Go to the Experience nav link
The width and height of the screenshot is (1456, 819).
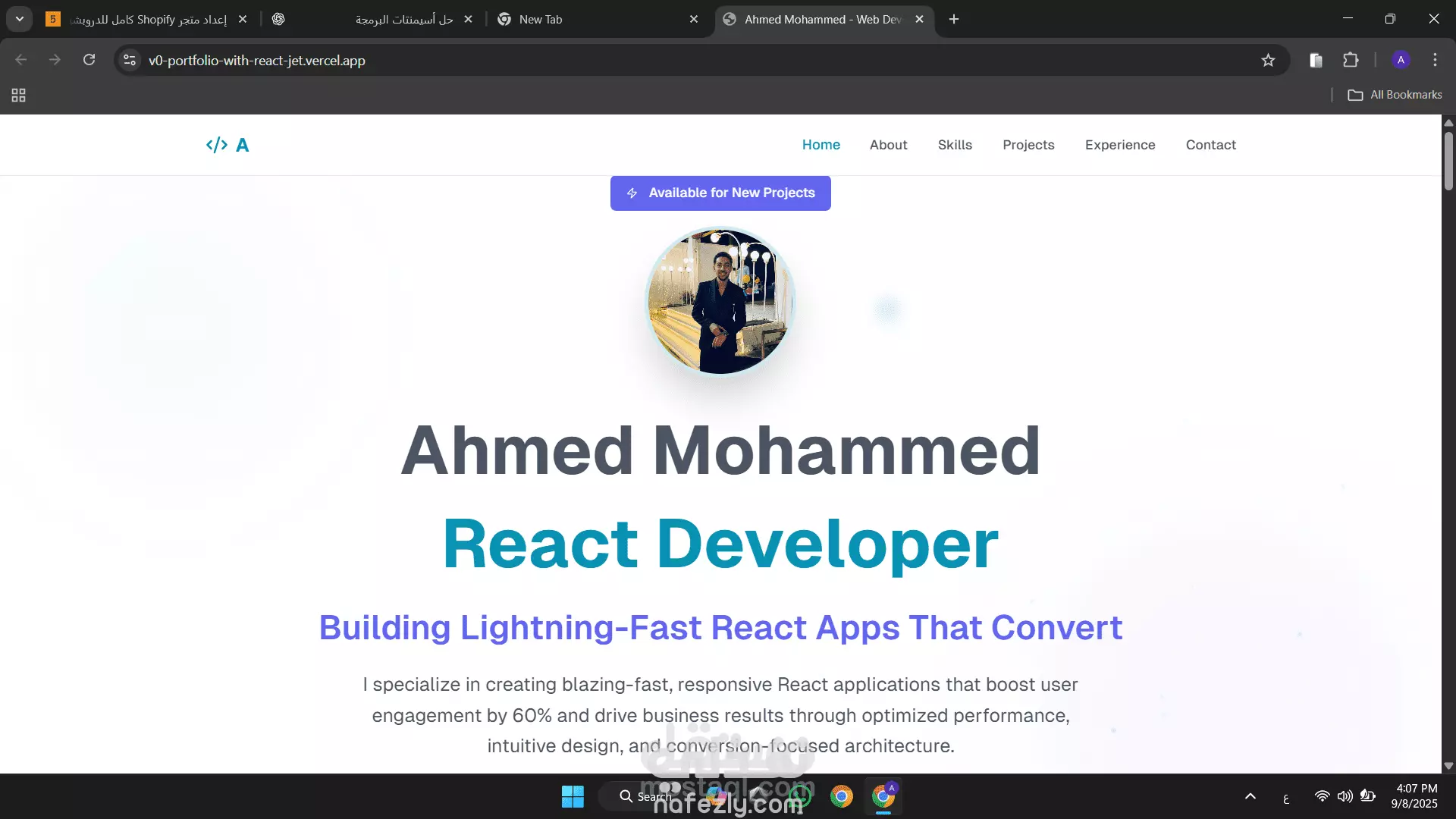click(x=1120, y=145)
